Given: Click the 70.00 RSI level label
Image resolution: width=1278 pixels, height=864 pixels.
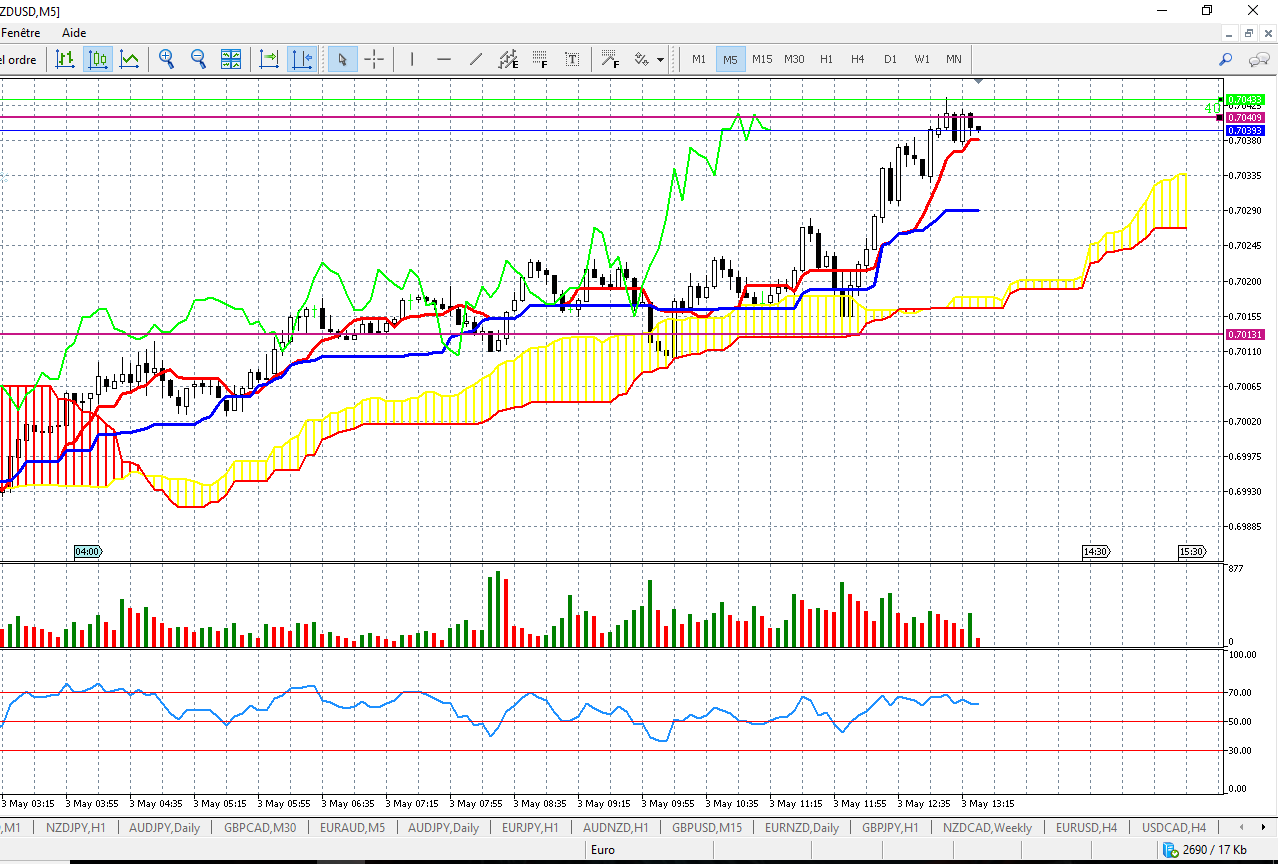Looking at the screenshot, I should click(1240, 692).
